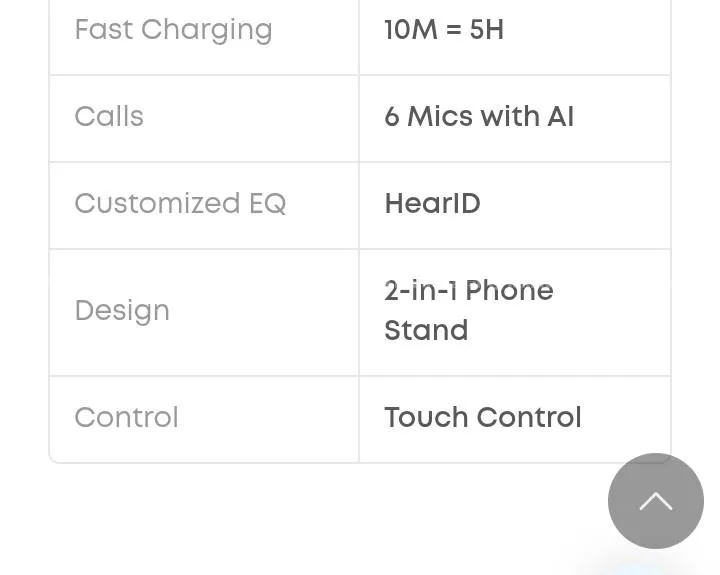Screen dimensions: 720x575
Task: Click the word 'Charging' in the first row
Action: tap(207, 30)
